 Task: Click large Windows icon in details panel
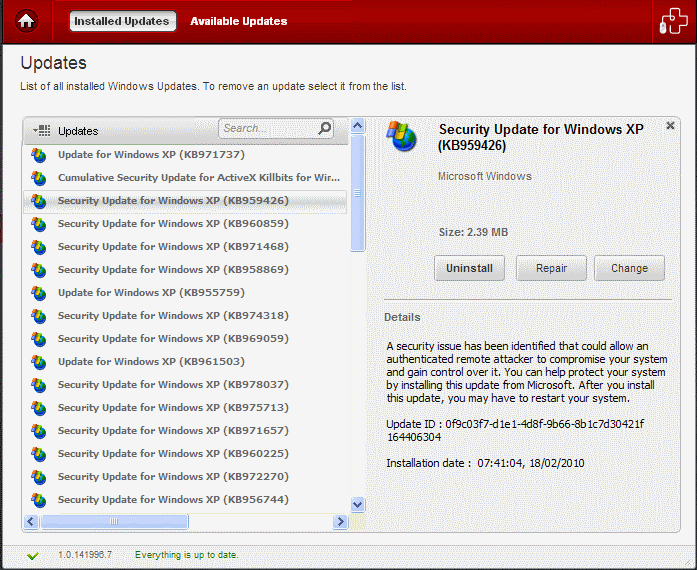click(x=401, y=136)
